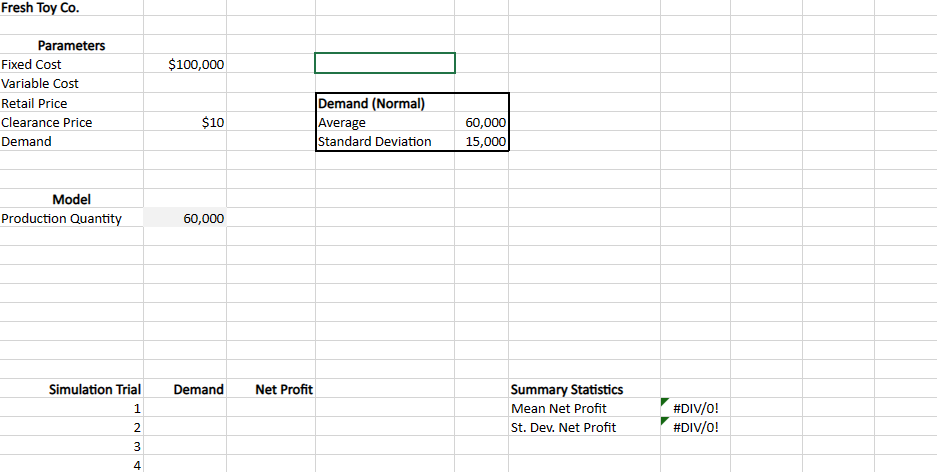The height and width of the screenshot is (472, 937).
Task: Select the shaded 60,000 production quantity cell
Action: click(x=185, y=218)
